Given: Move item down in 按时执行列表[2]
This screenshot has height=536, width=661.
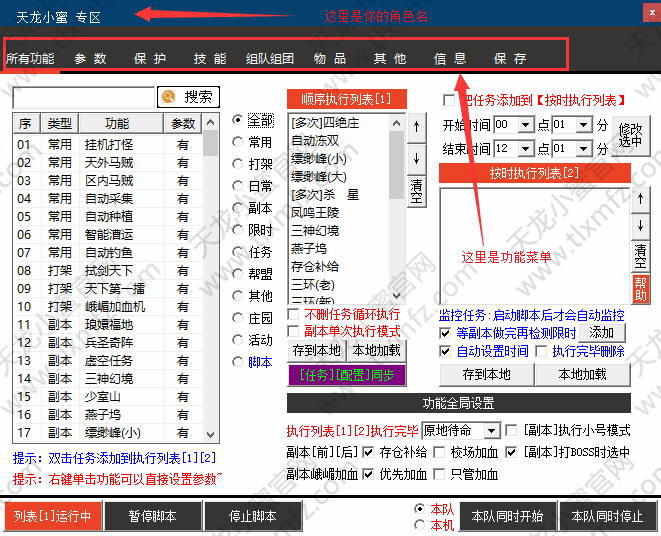Looking at the screenshot, I should [640, 226].
